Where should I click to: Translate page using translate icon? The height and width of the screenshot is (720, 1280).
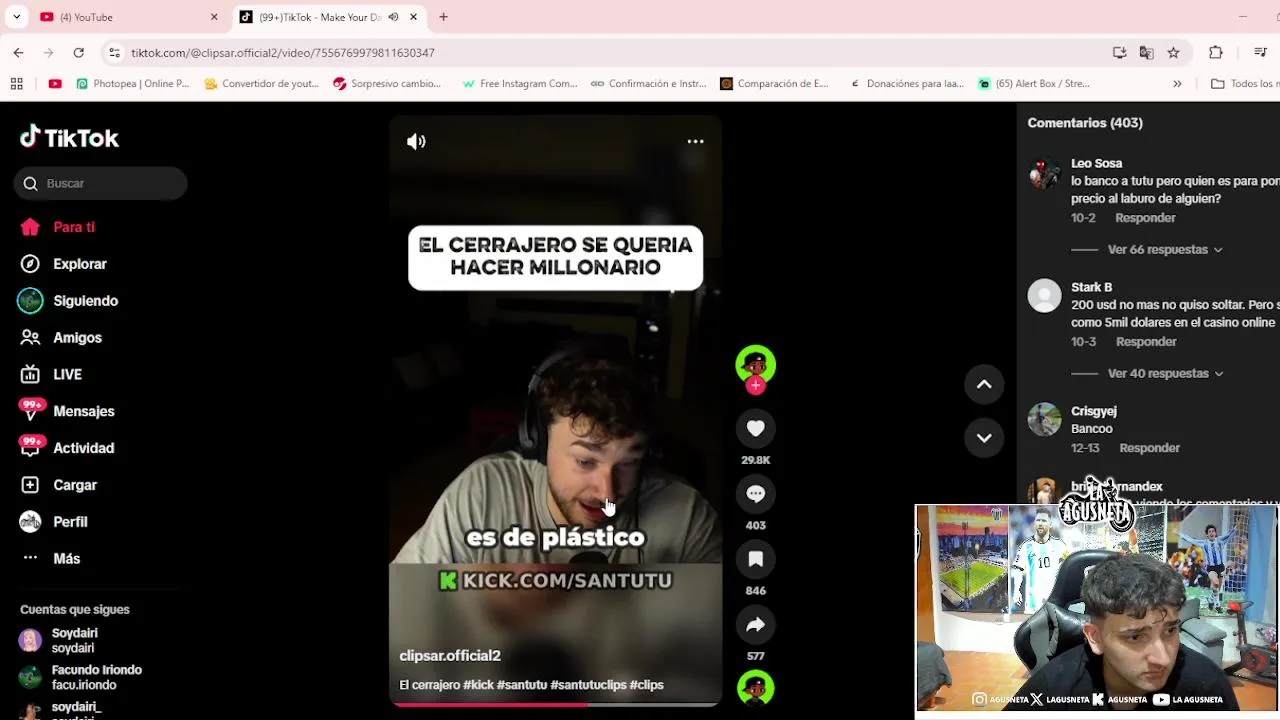(1146, 52)
